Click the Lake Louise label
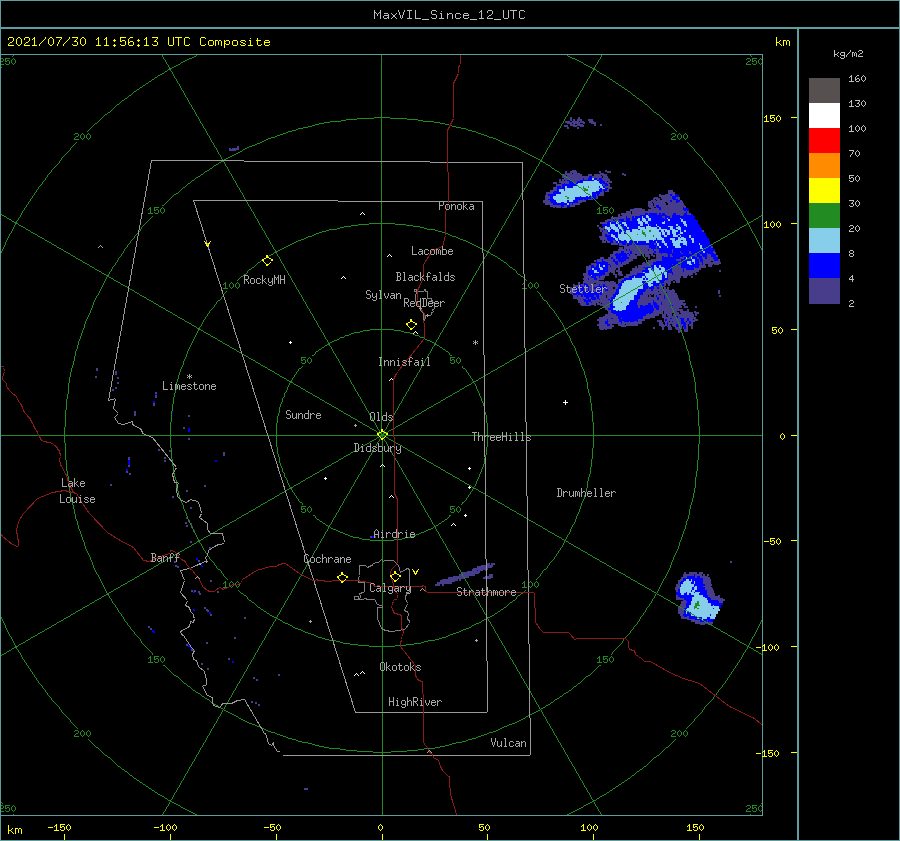Screen dimensions: 900x841 pos(77,491)
